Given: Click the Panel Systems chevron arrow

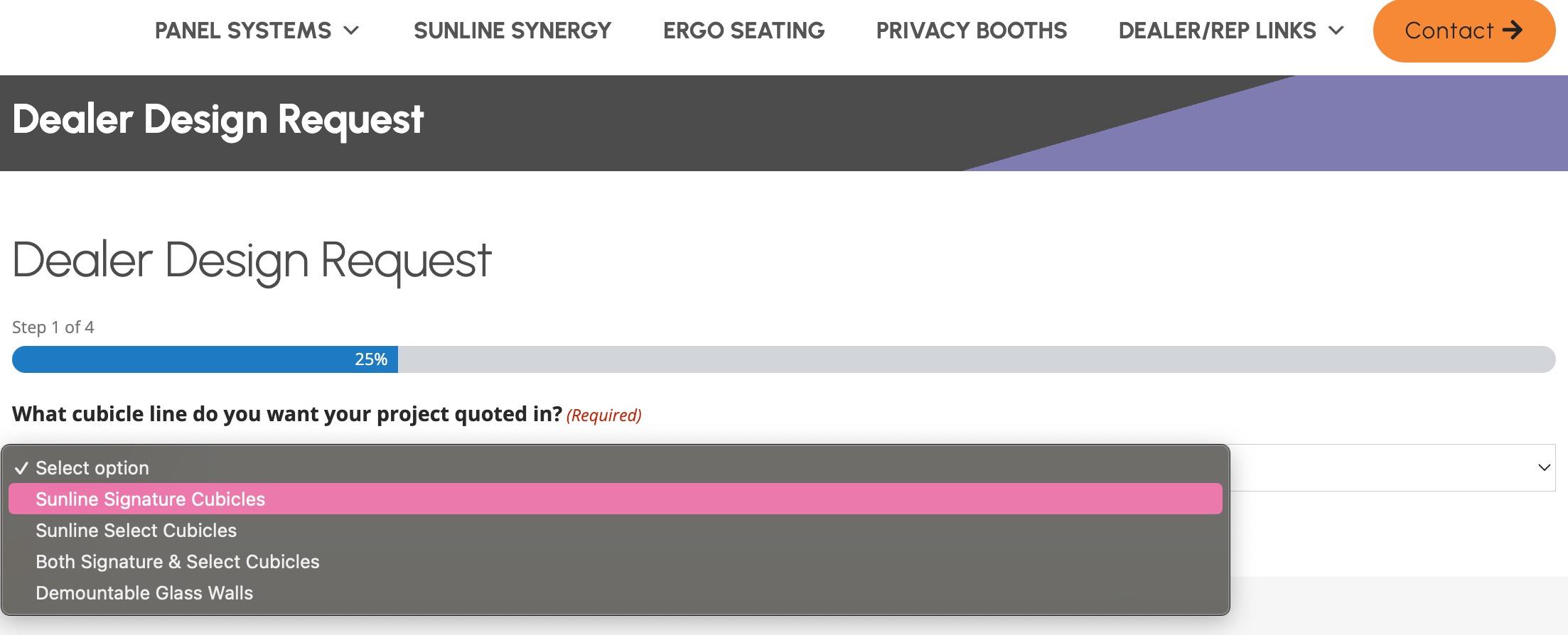Looking at the screenshot, I should (351, 31).
